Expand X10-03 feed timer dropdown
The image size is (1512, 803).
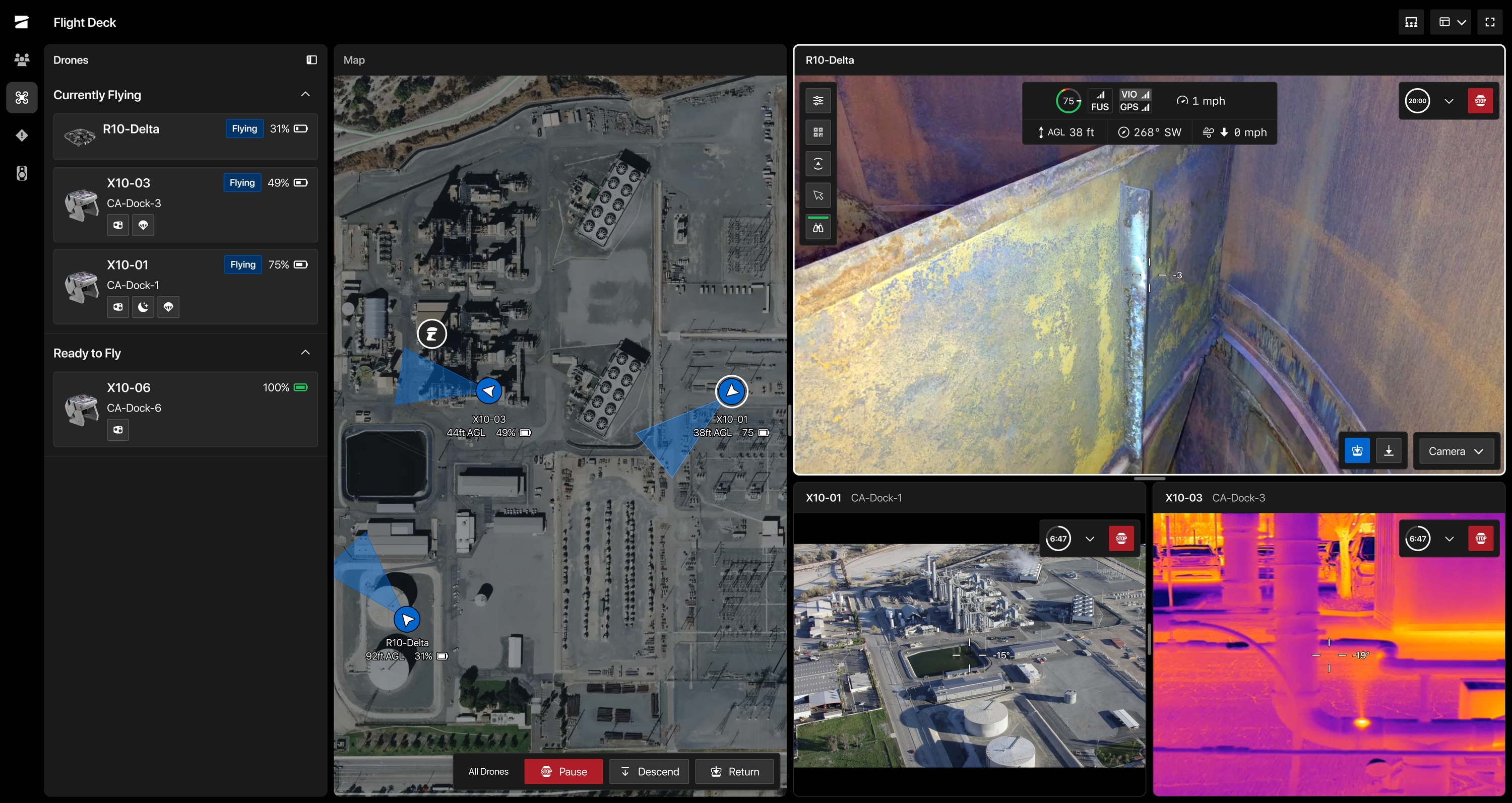coord(1449,539)
